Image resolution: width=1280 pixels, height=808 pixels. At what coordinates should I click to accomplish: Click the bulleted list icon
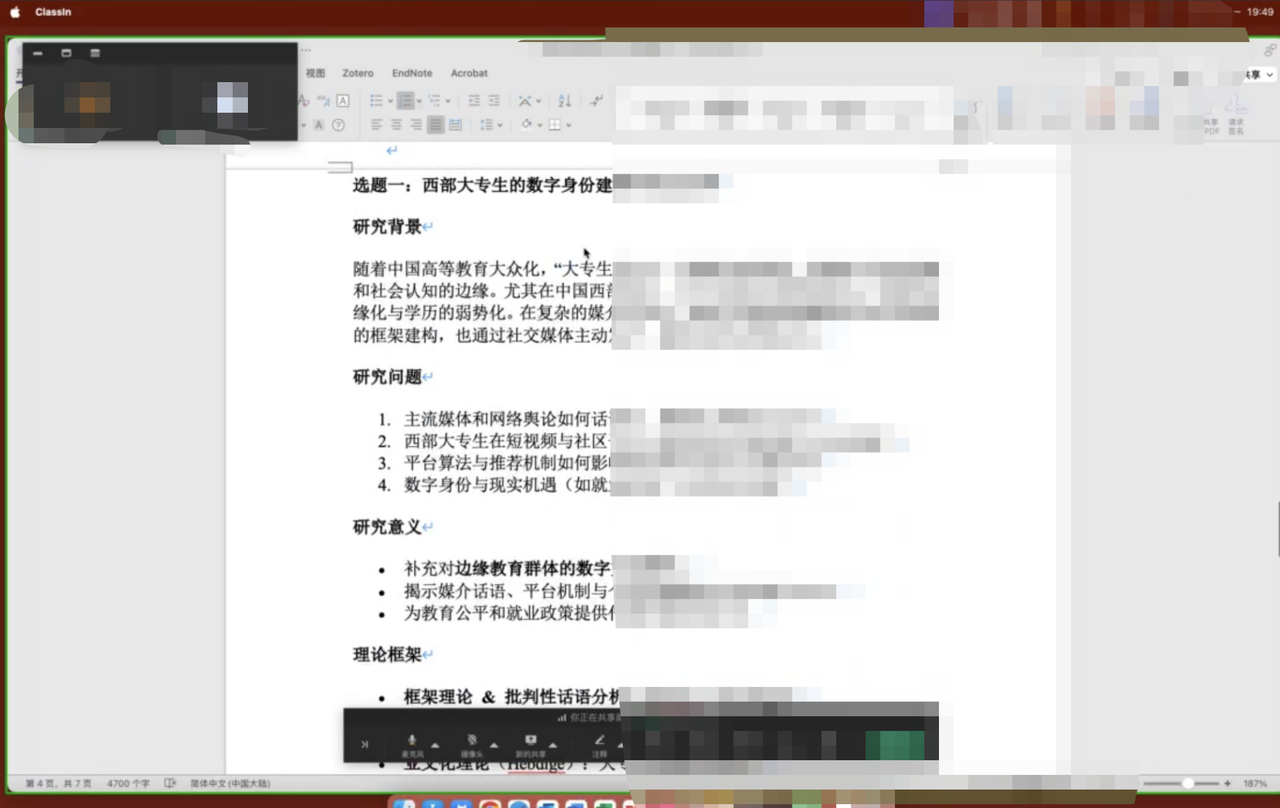click(375, 101)
